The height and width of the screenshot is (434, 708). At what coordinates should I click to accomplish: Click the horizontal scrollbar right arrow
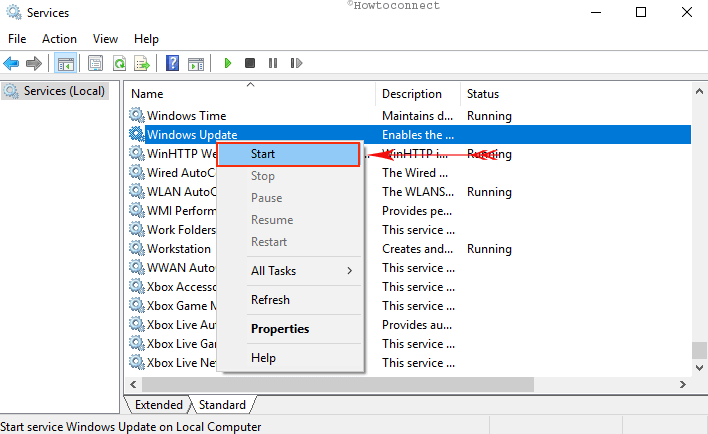point(682,384)
